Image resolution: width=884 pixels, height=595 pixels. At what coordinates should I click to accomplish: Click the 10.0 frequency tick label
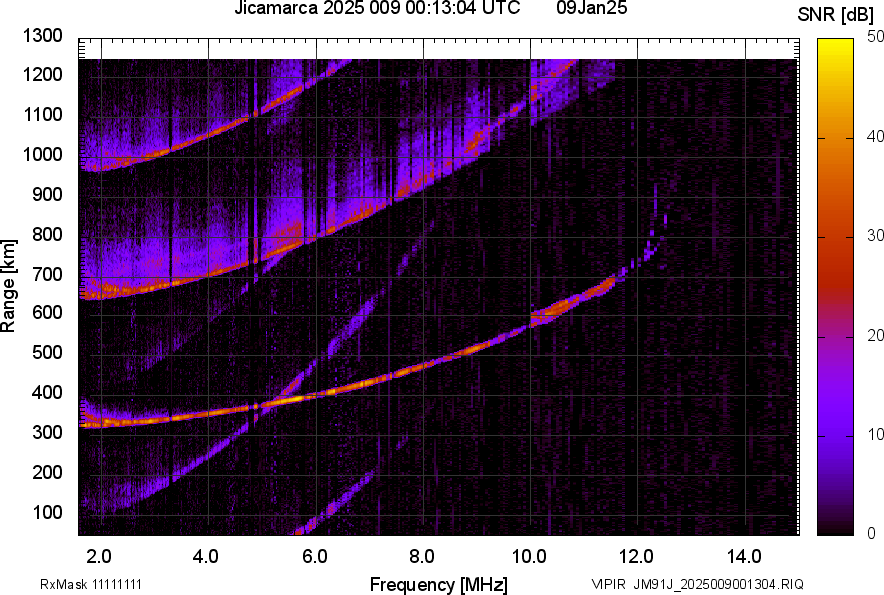529,556
